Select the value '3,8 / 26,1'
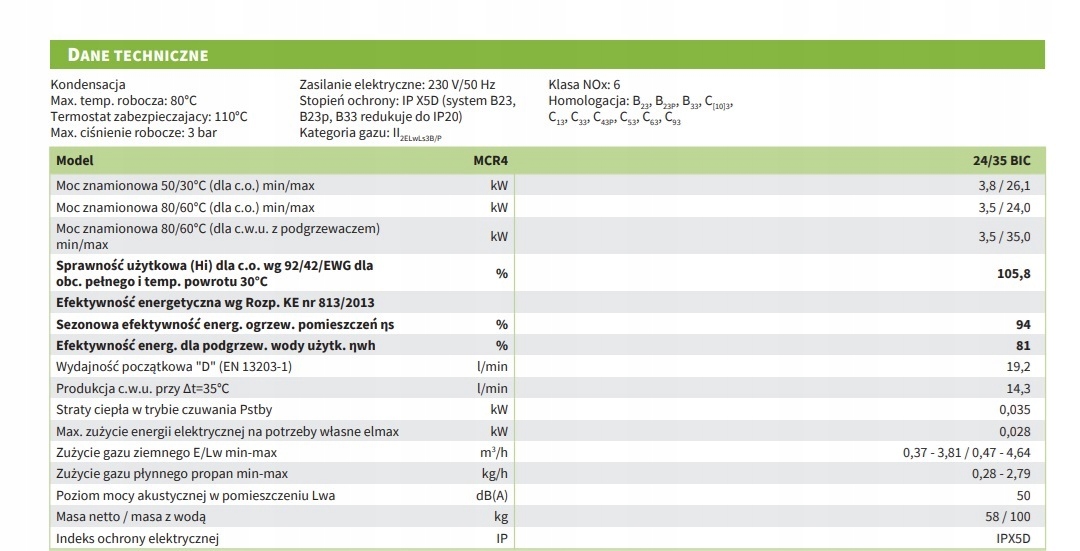Screen dimensions: 1080x551 [1004, 185]
